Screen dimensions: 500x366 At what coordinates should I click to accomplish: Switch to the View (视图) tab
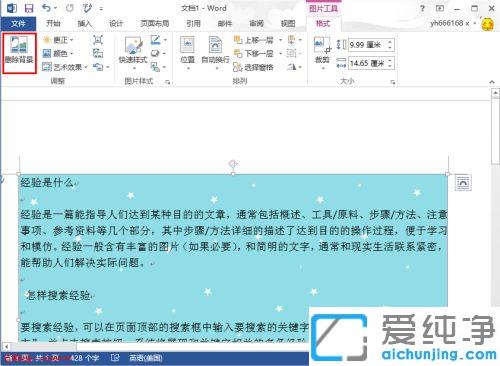coord(288,23)
